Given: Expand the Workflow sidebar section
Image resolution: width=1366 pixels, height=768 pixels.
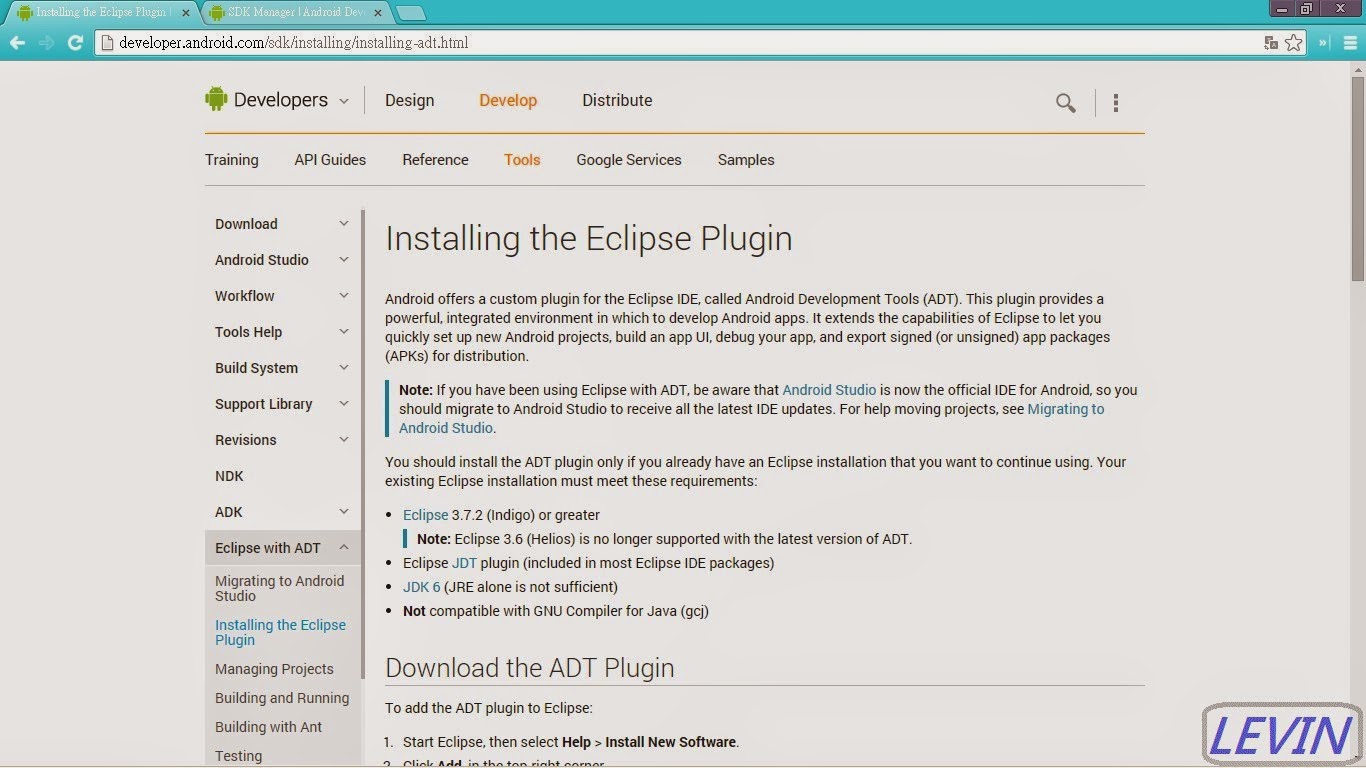Looking at the screenshot, I should [x=344, y=296].
